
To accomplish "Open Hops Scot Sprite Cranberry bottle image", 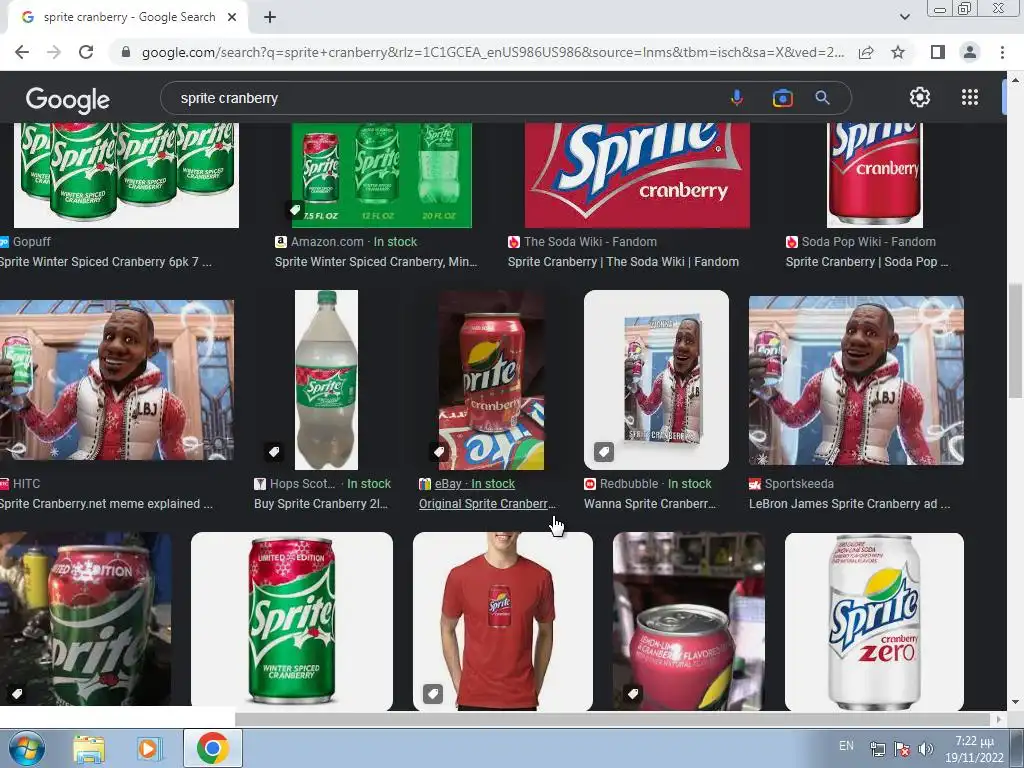I will (326, 380).
